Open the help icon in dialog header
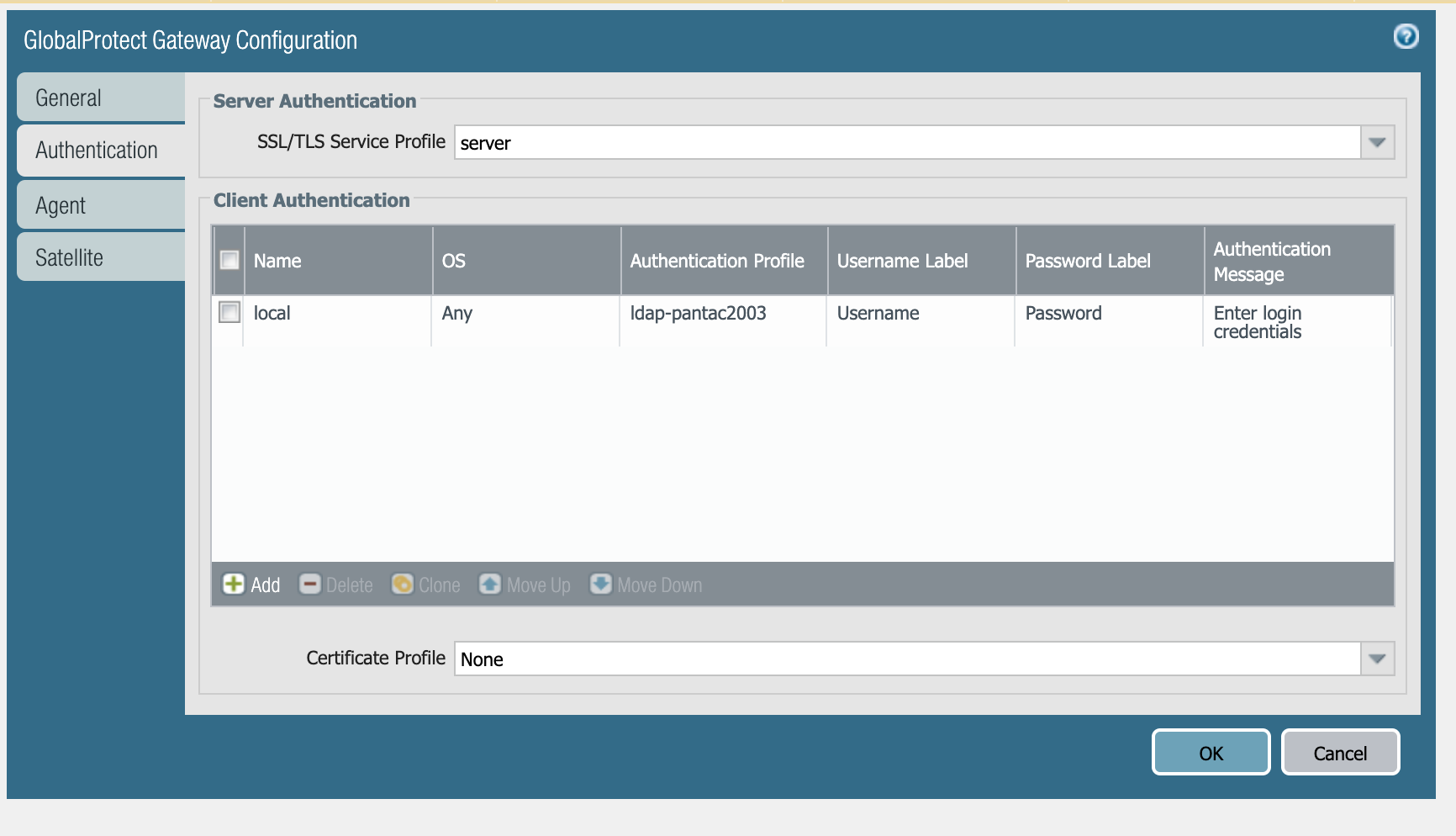The width and height of the screenshot is (1456, 836). 1406,36
